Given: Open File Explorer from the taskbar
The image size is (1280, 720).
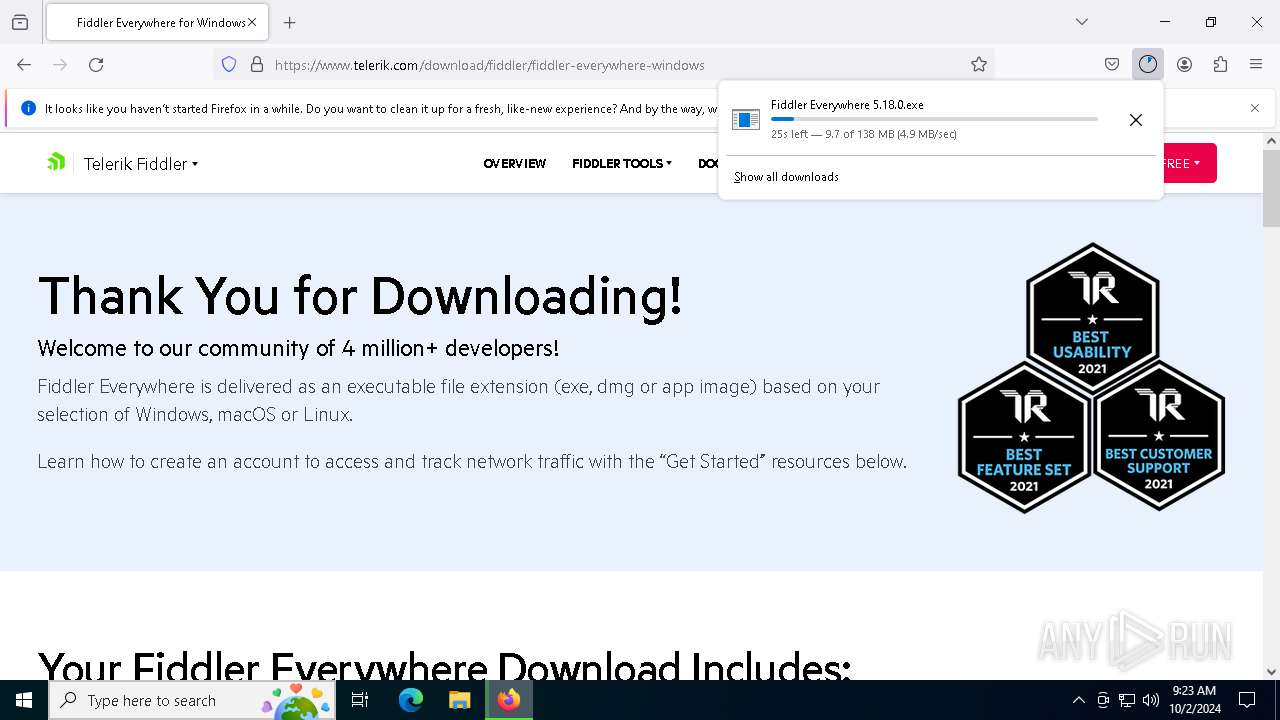Looking at the screenshot, I should click(459, 700).
